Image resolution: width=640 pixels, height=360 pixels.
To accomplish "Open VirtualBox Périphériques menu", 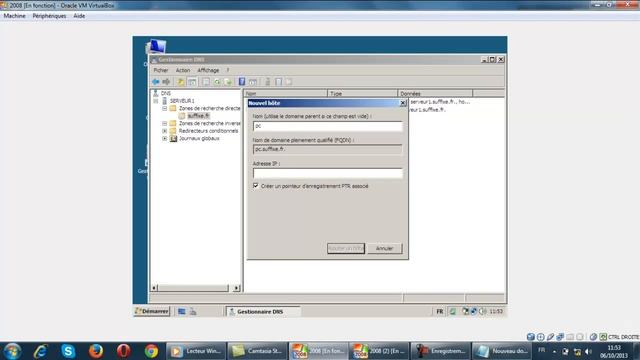I will click(x=49, y=16).
